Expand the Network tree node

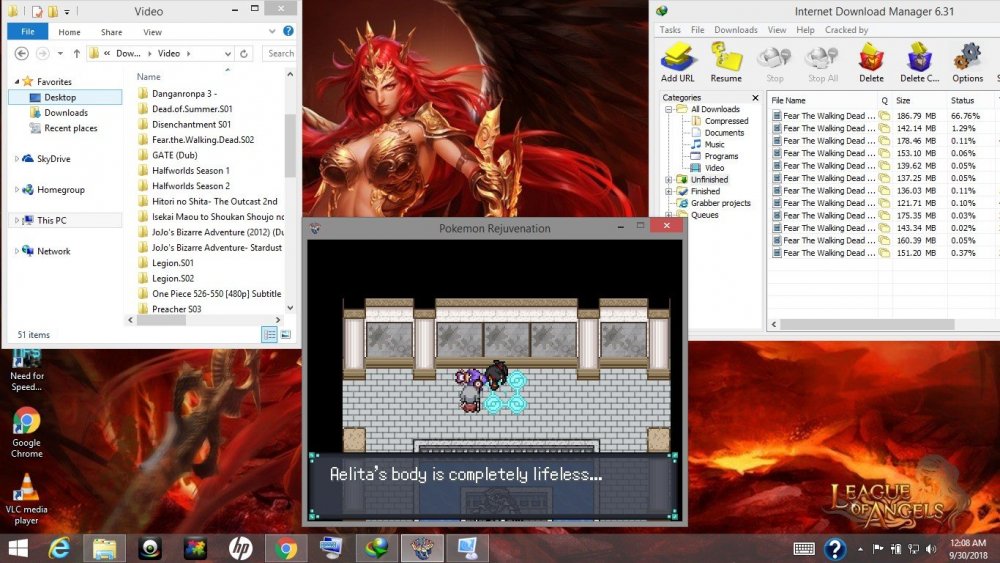pos(17,251)
